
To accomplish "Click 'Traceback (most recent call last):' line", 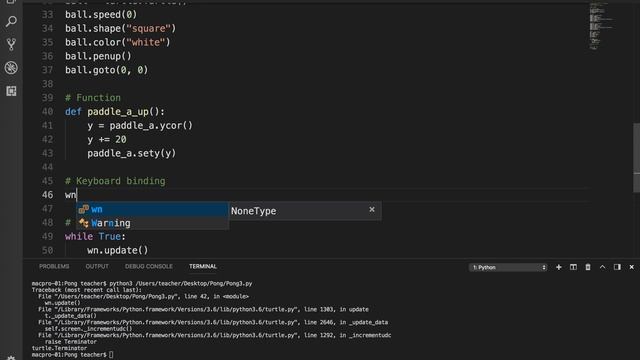I will point(87,290).
